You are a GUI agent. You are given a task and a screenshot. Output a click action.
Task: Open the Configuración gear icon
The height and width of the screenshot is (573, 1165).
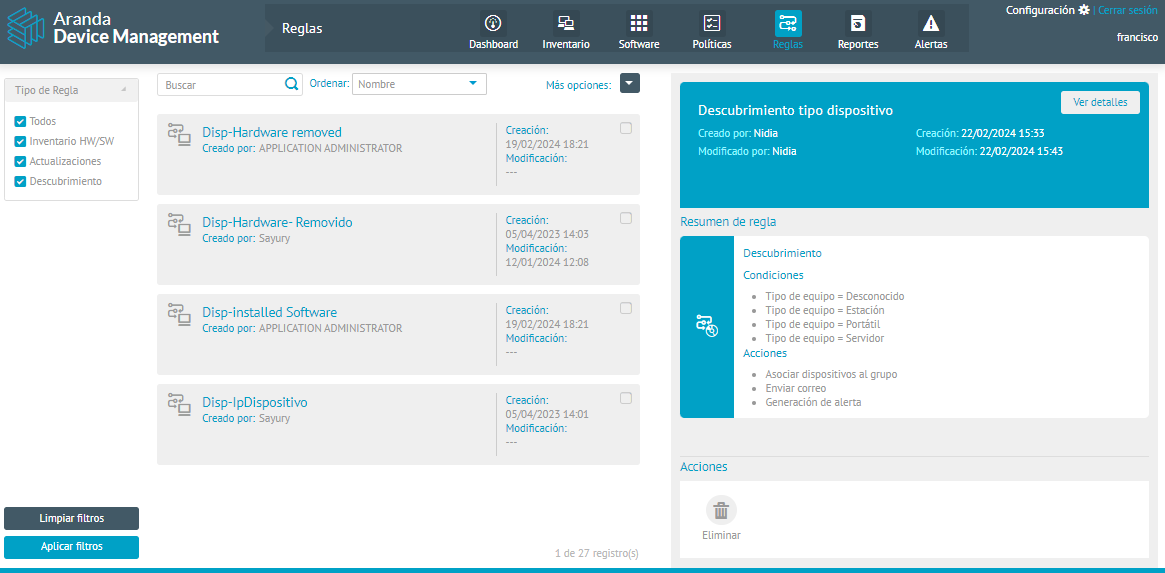1083,10
